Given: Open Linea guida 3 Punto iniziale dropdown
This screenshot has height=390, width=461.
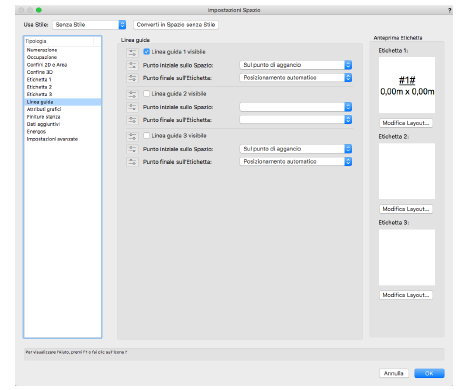Looking at the screenshot, I should 296,149.
